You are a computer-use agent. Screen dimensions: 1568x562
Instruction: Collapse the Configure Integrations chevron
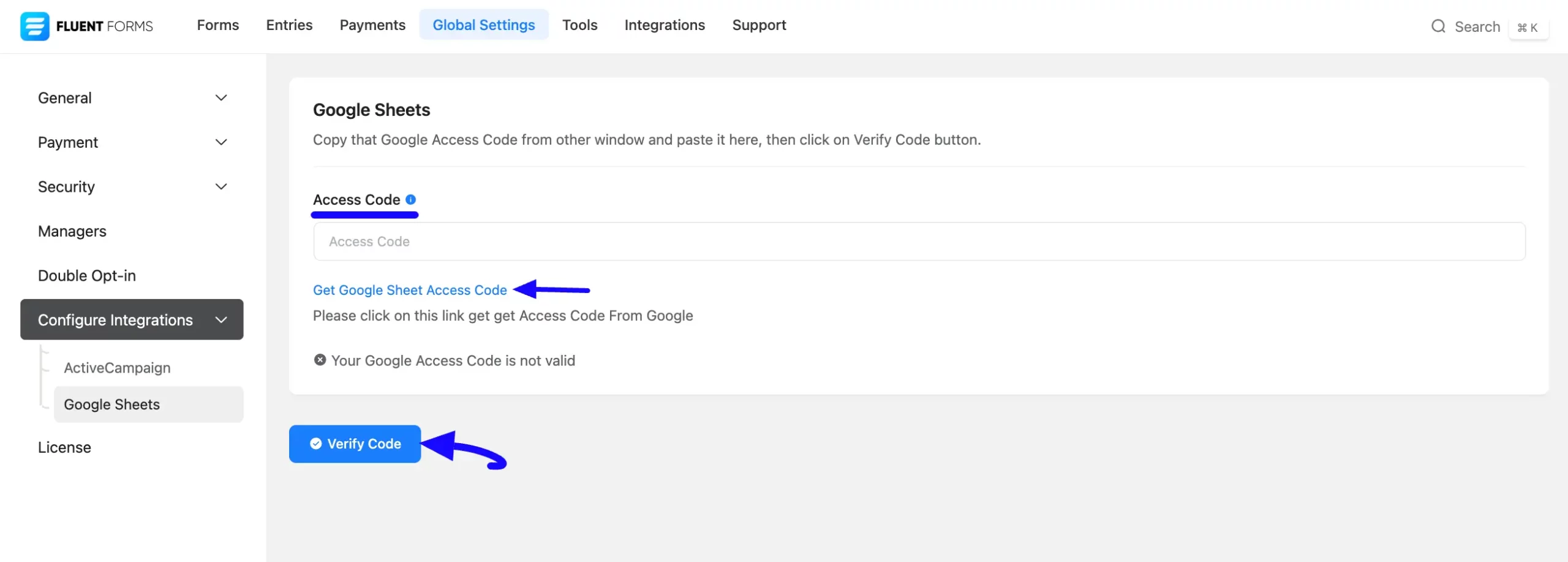[x=221, y=320]
